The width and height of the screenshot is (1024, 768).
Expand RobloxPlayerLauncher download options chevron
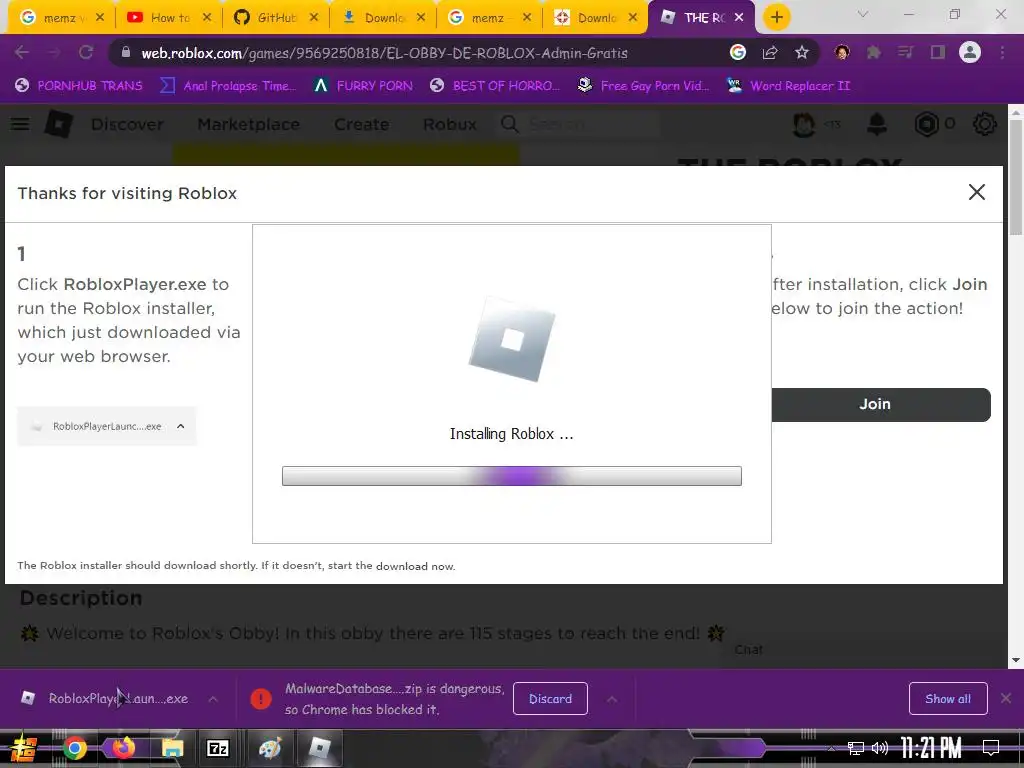213,699
